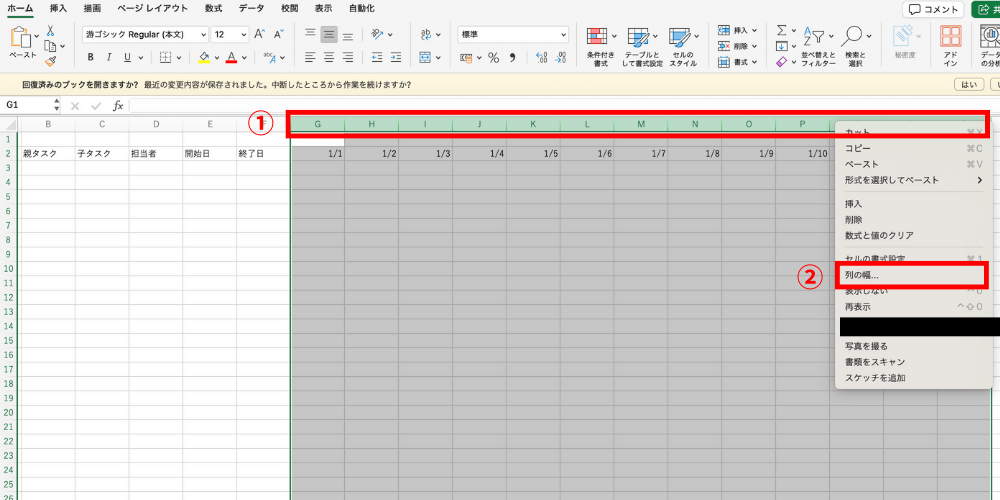Click the Paste (ペースト) clipboard icon

pyautogui.click(x=21, y=38)
